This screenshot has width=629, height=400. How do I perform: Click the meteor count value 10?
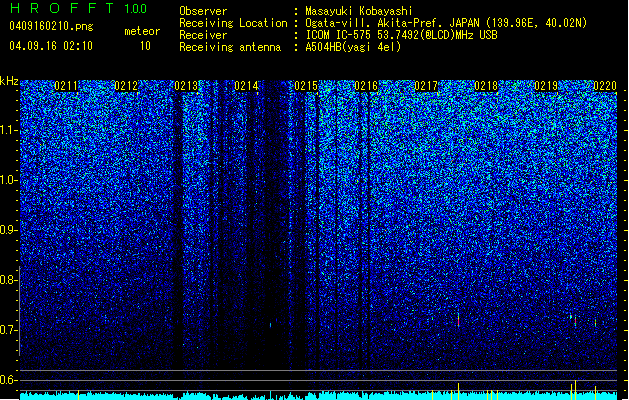coord(145,46)
